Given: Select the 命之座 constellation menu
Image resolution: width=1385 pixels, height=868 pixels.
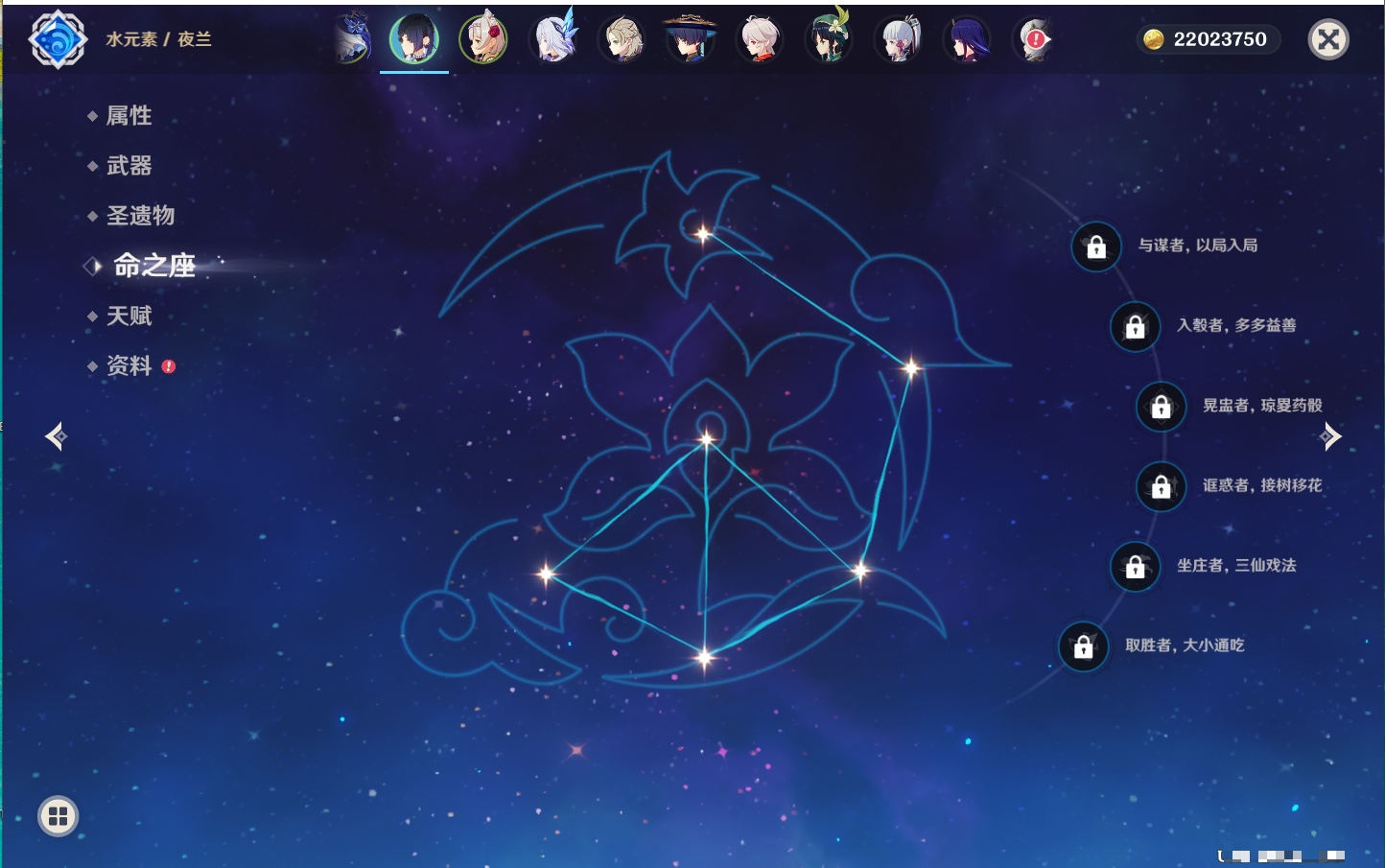Looking at the screenshot, I should [x=153, y=266].
